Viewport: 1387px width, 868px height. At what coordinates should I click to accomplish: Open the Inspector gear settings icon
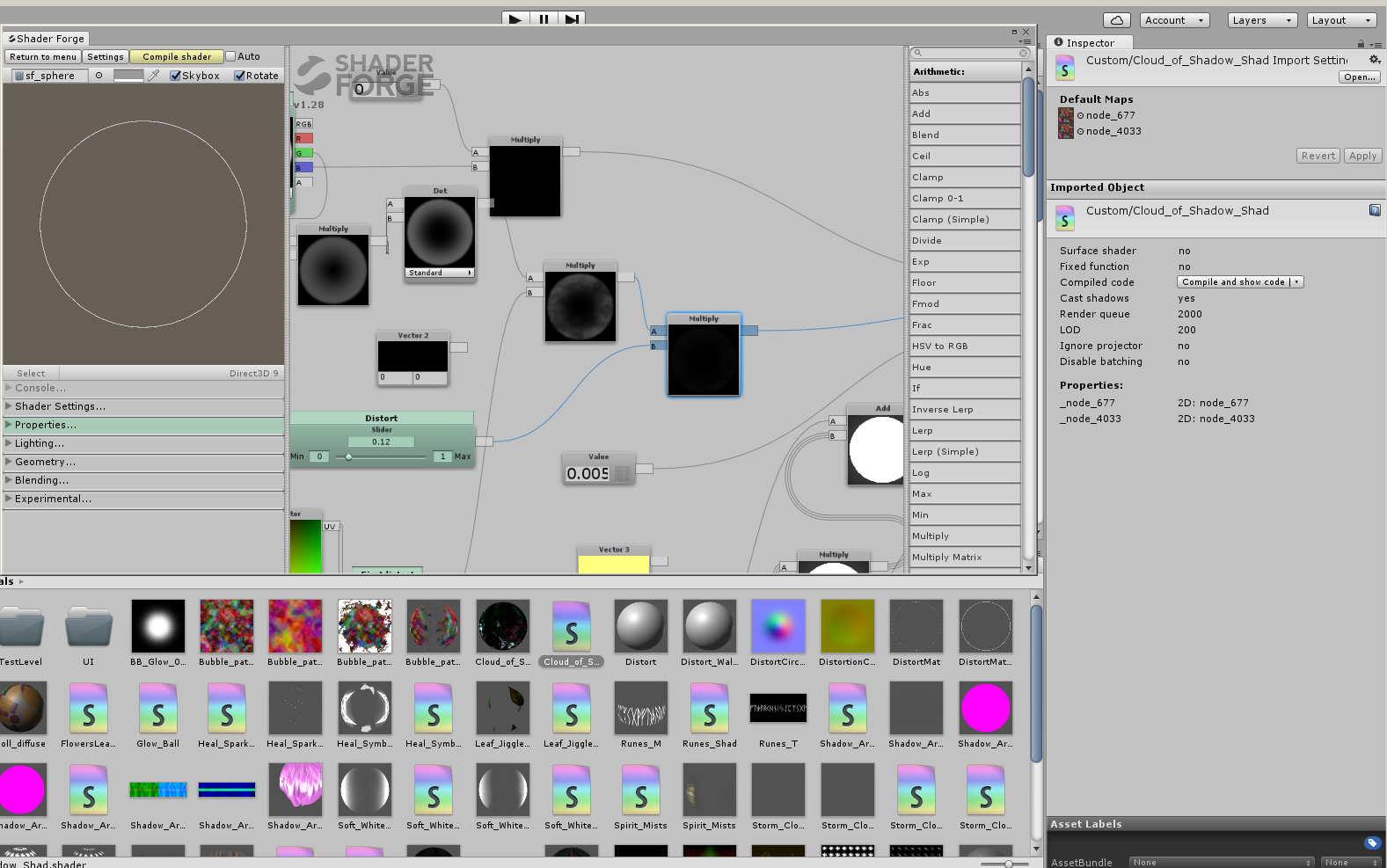1375,60
